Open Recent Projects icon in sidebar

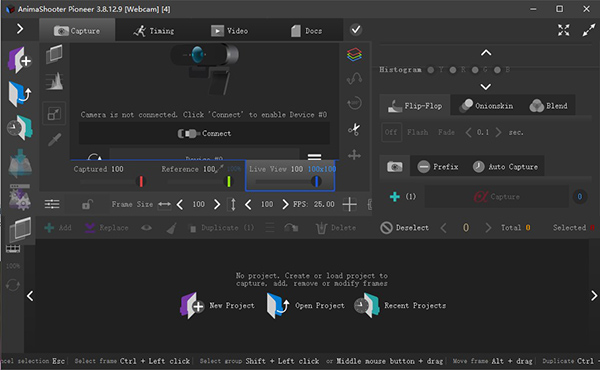pyautogui.click(x=20, y=128)
